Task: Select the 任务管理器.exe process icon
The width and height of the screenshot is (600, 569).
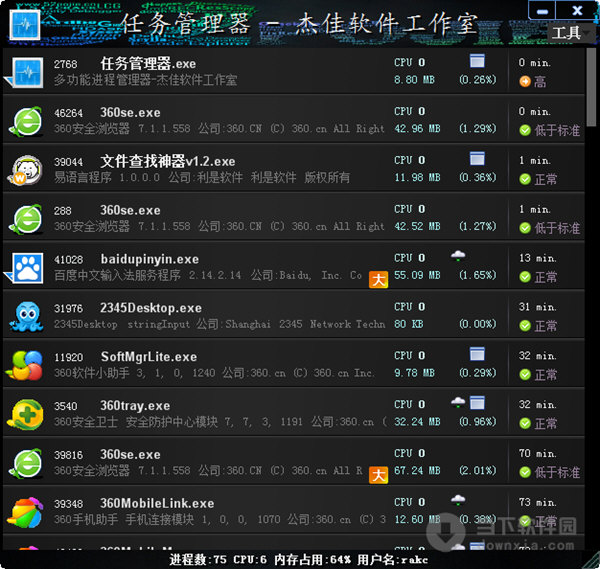Action: click(27, 72)
